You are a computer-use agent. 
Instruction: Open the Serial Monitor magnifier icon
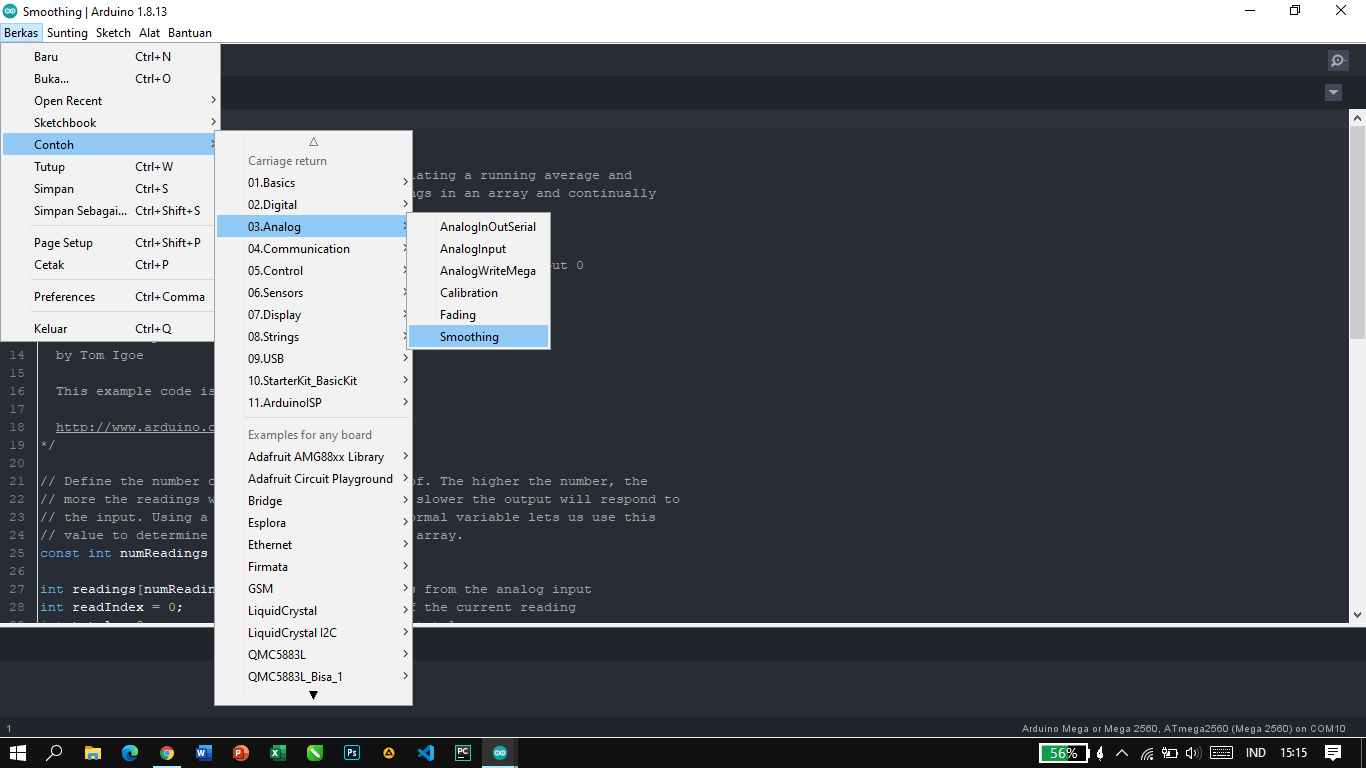point(1338,61)
